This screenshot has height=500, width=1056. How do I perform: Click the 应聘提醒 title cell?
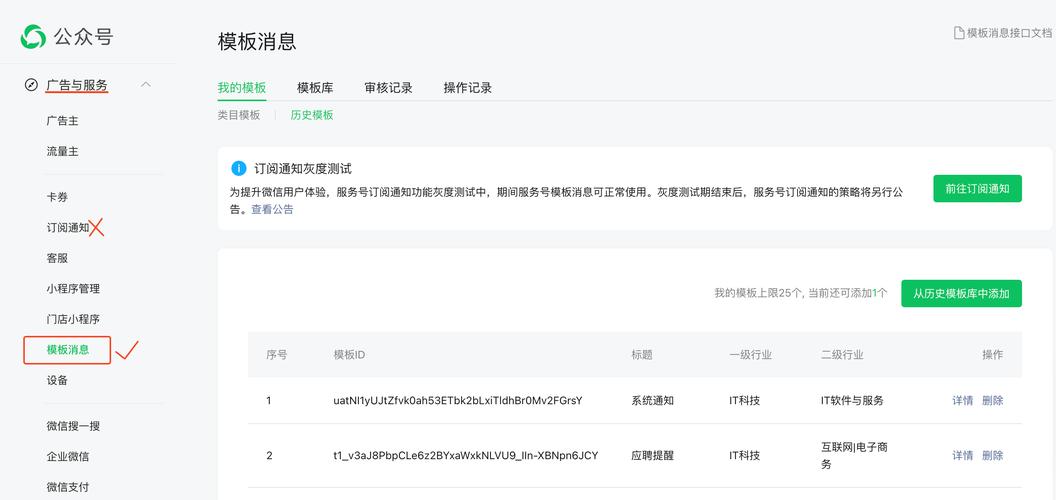653,456
